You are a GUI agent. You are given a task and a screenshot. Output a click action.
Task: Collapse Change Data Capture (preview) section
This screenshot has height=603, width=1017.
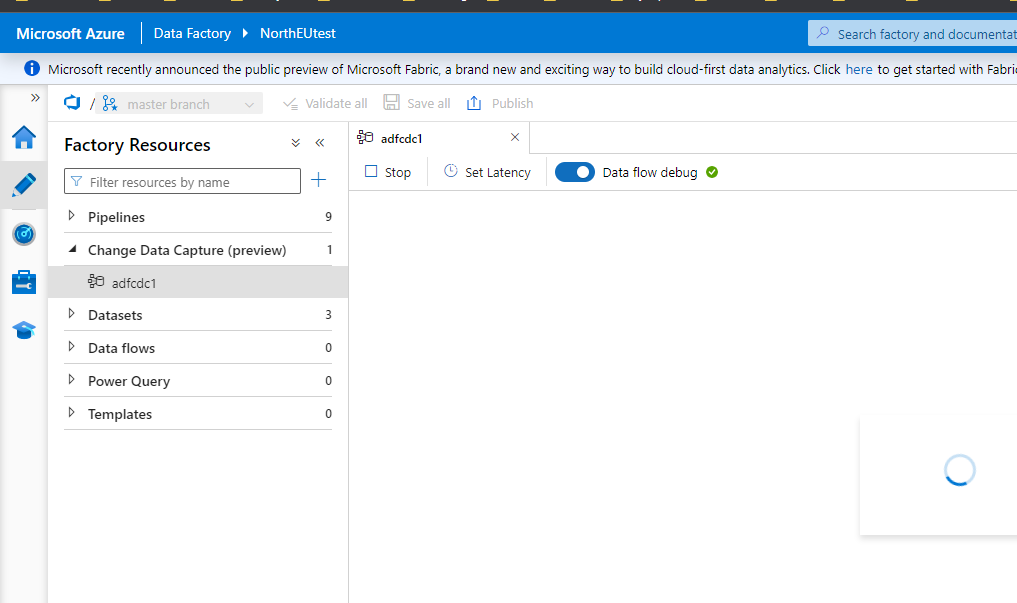pyautogui.click(x=71, y=250)
